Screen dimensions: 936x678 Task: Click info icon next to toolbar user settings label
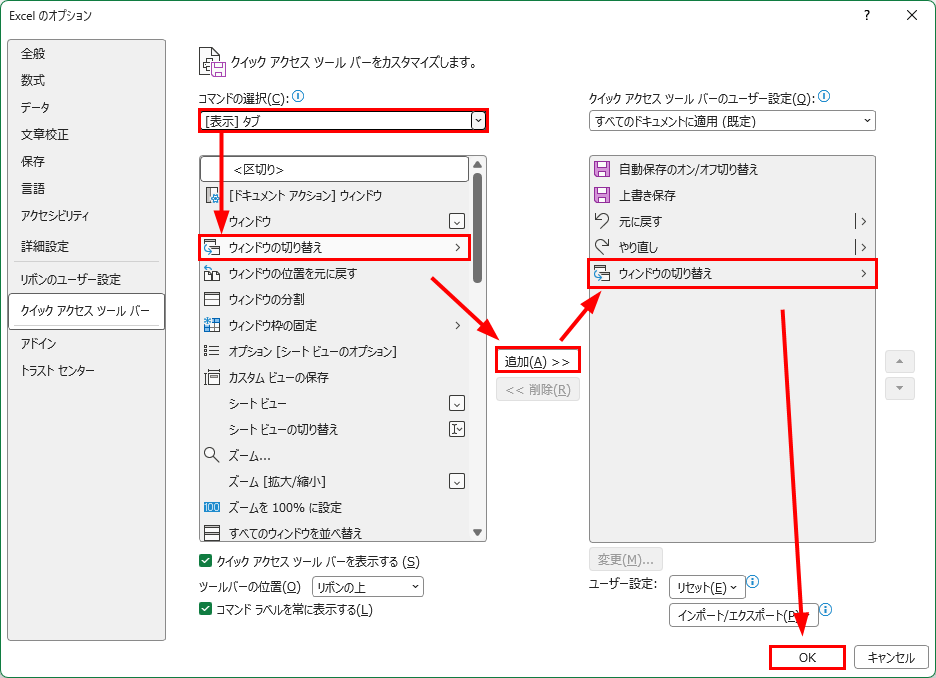click(824, 96)
